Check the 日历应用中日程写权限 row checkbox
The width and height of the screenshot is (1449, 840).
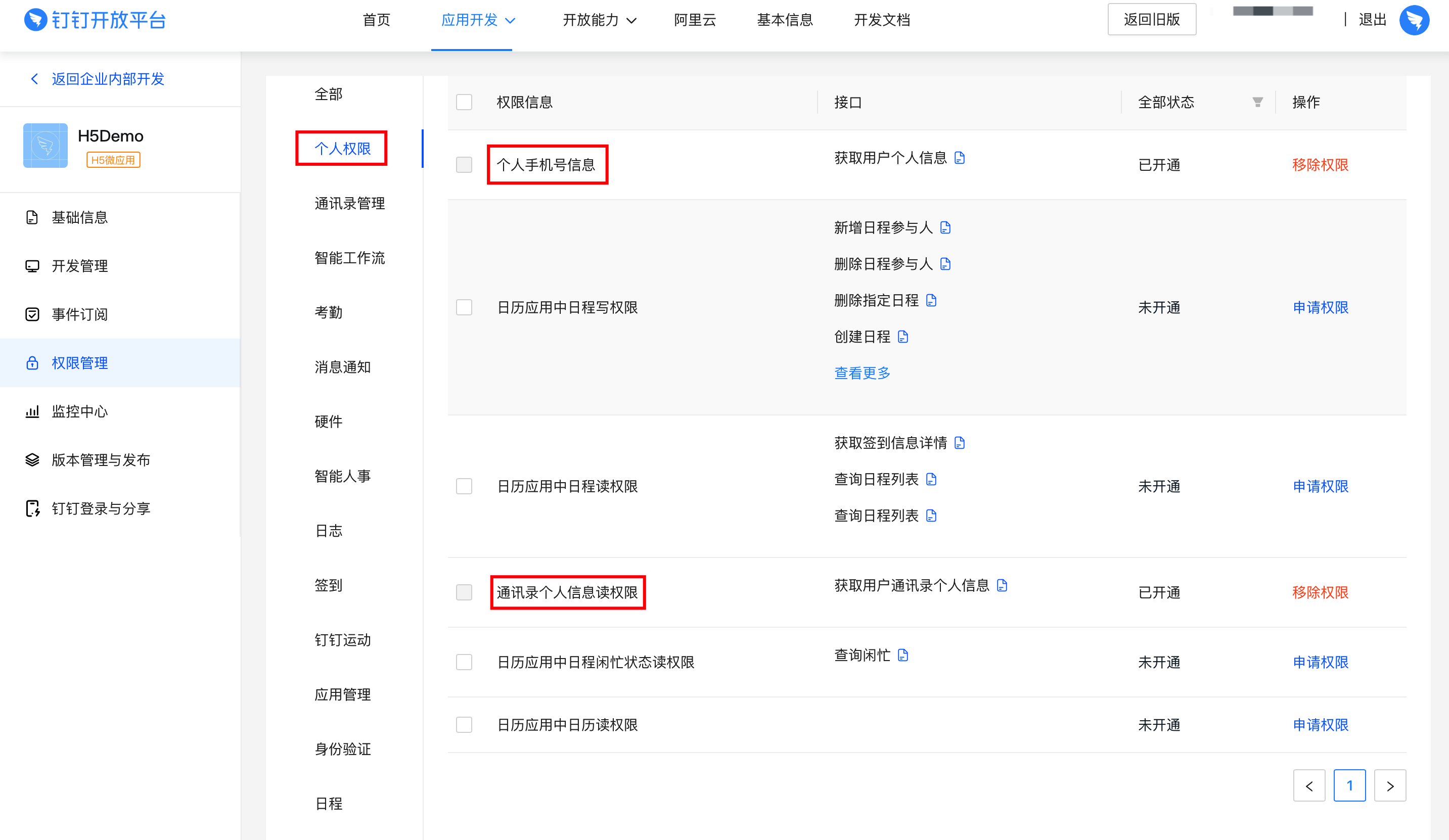(x=464, y=307)
